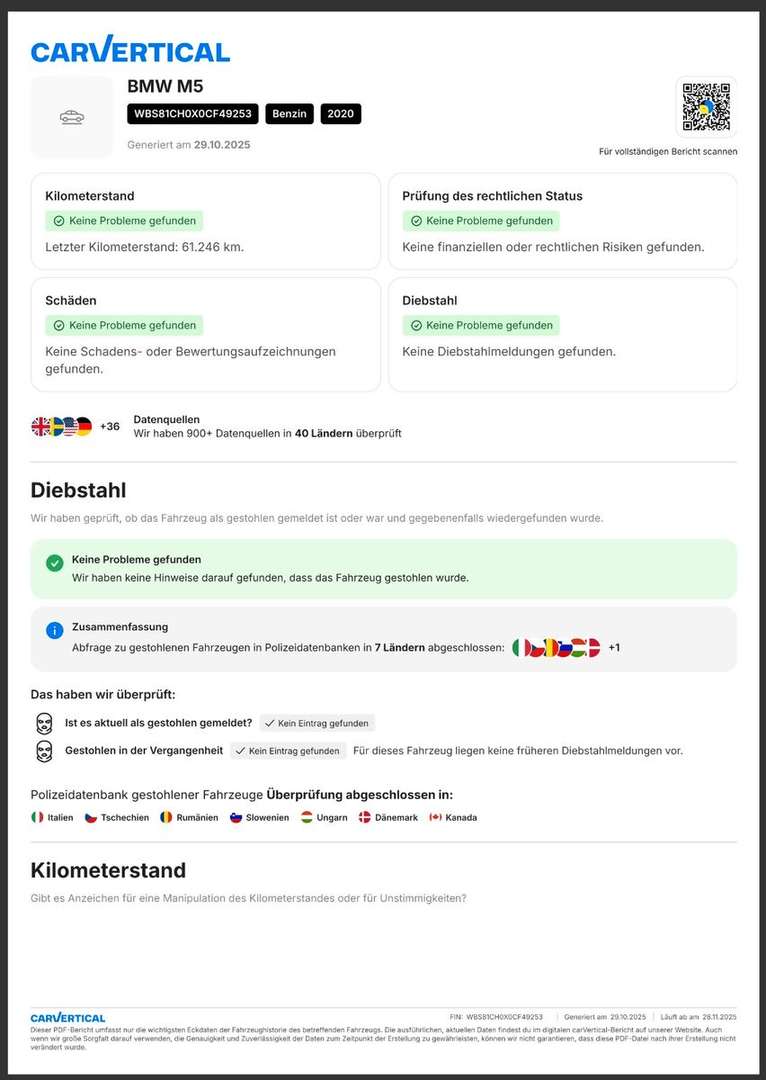Click the 2020 year badge
This screenshot has width=766, height=1080.
341,114
